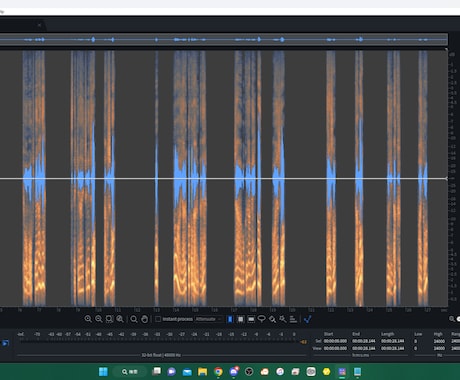This screenshot has height=380, width=460.
Task: Select the Time-frequency selection tool
Action: pos(240,319)
